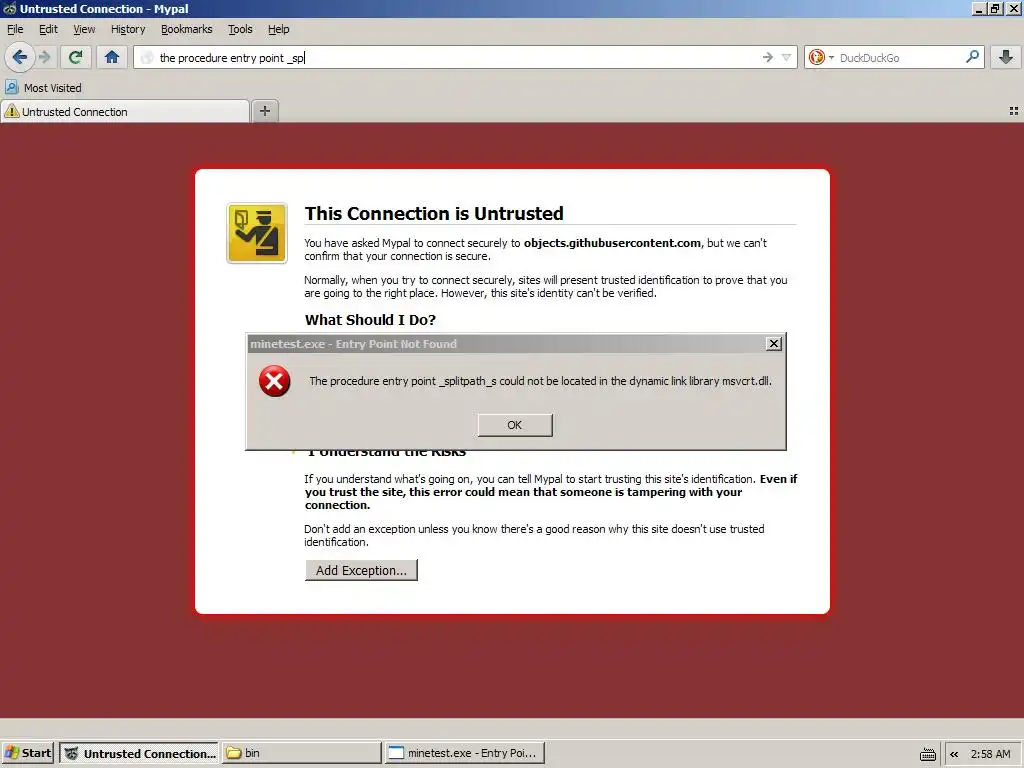Expand hidden tray icons chevron
Image resolution: width=1024 pixels, height=768 pixels.
click(x=954, y=754)
